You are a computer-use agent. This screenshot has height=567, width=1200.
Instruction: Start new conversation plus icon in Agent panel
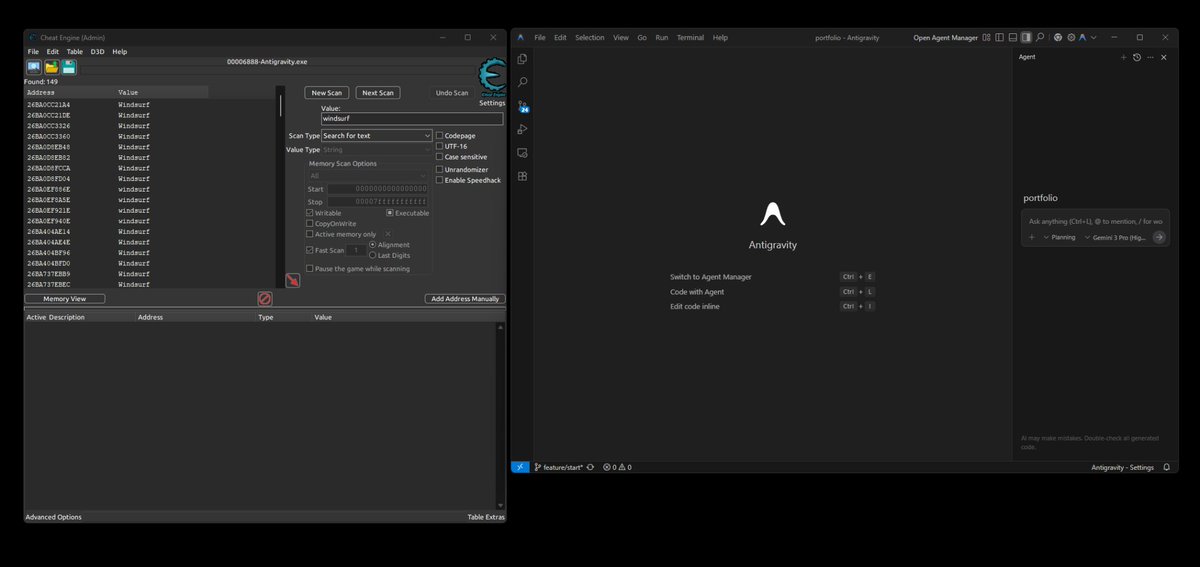pos(1123,57)
